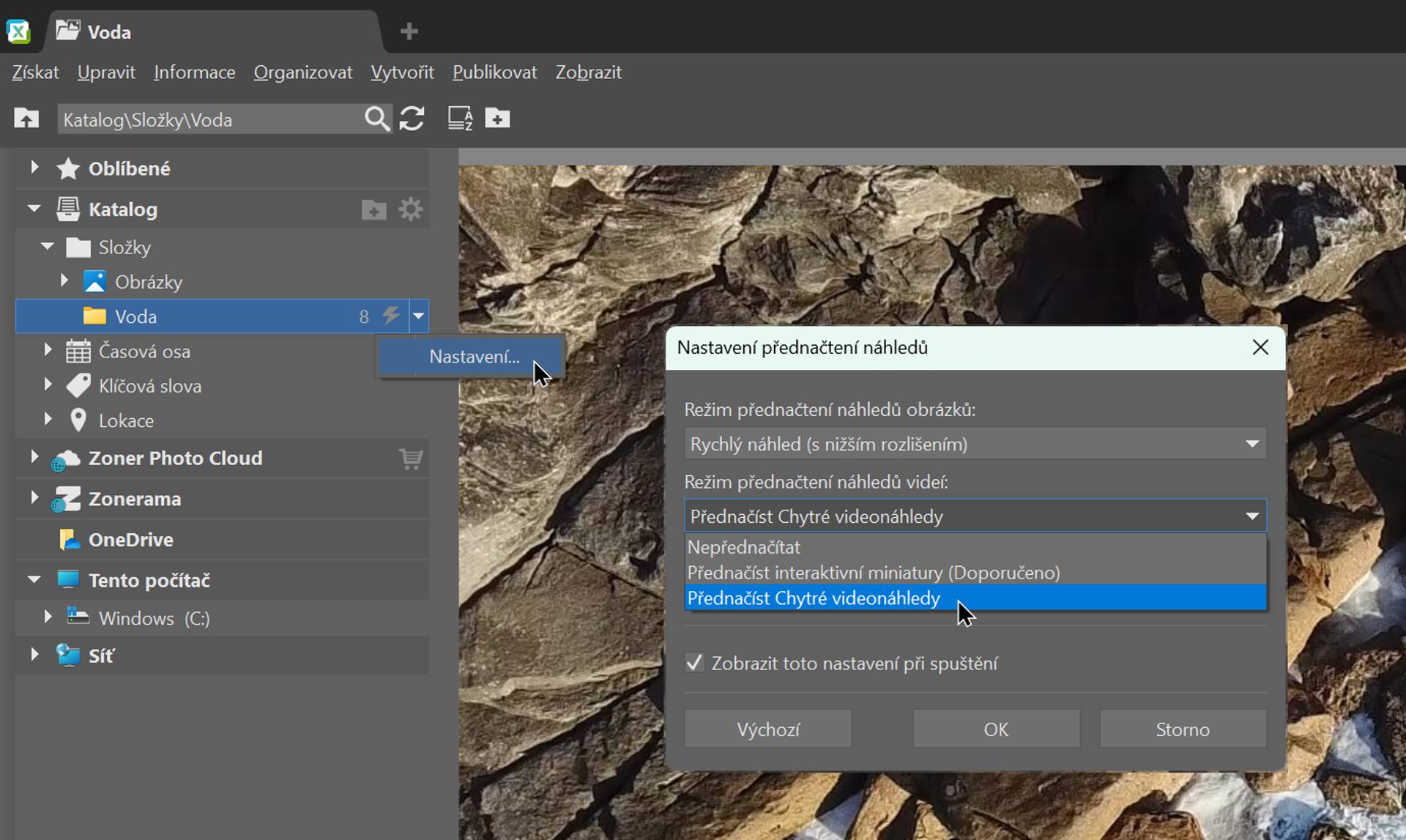1406x840 pixels.
Task: Open the Organizovat menu
Action: point(302,73)
